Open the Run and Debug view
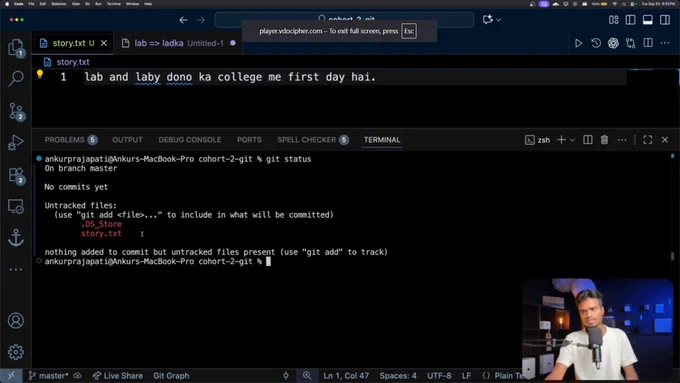 [16, 142]
